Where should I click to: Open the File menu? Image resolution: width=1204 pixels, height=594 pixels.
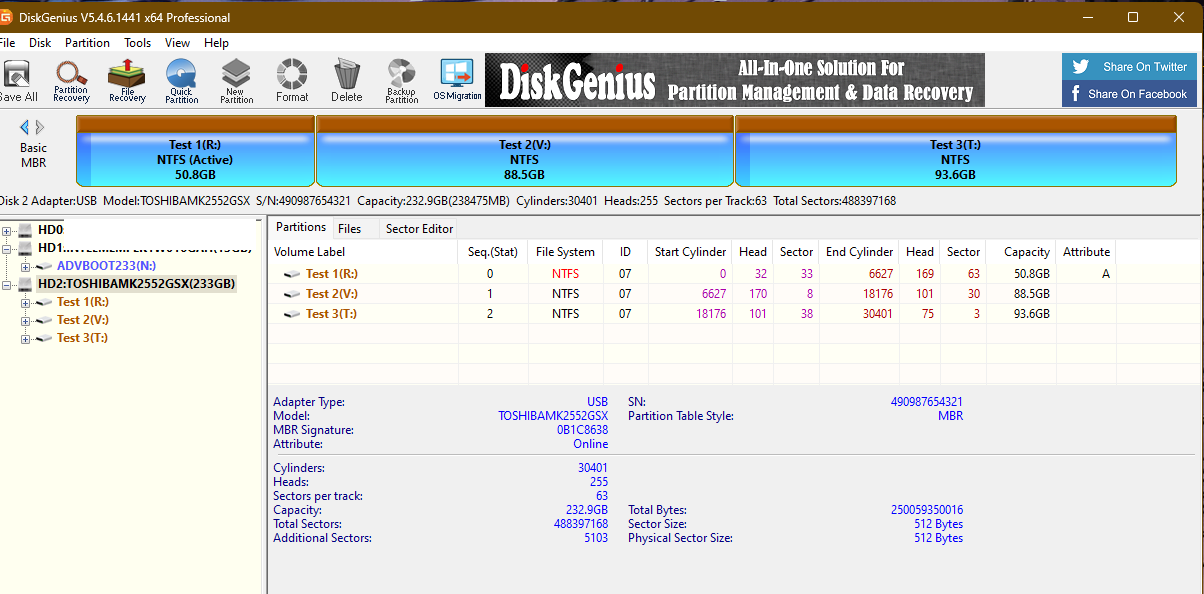[x=8, y=43]
